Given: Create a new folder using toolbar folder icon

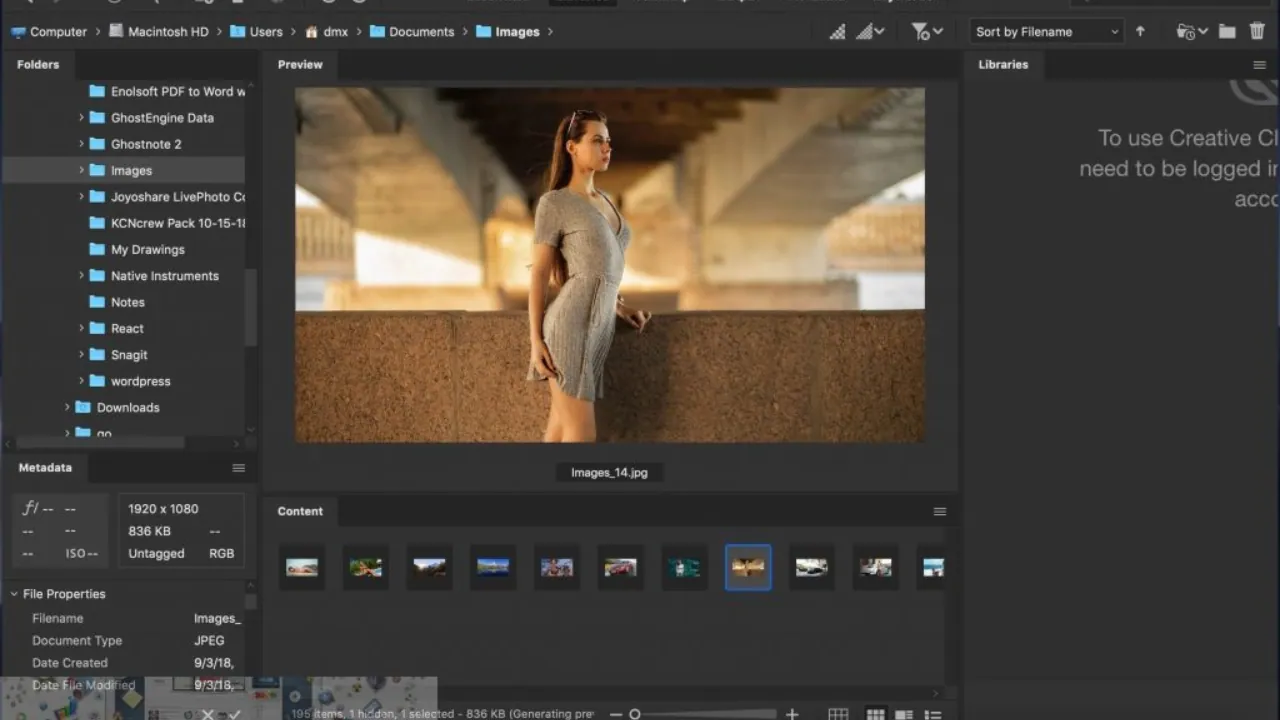Looking at the screenshot, I should coord(1227,32).
